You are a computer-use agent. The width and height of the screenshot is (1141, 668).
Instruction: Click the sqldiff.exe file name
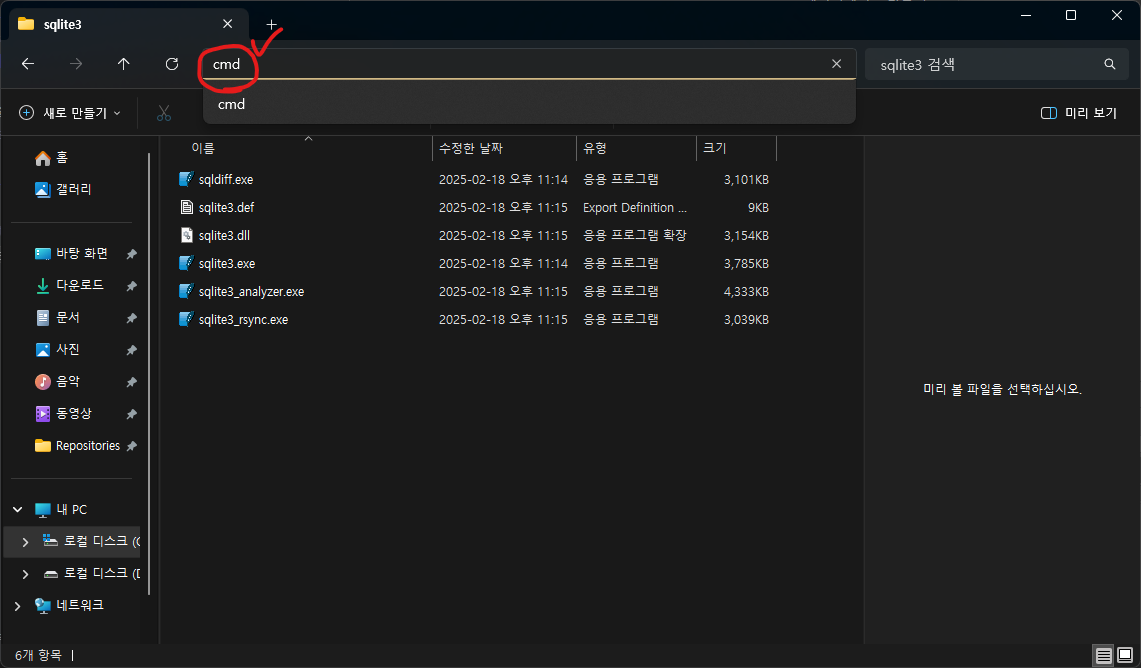pyautogui.click(x=226, y=180)
